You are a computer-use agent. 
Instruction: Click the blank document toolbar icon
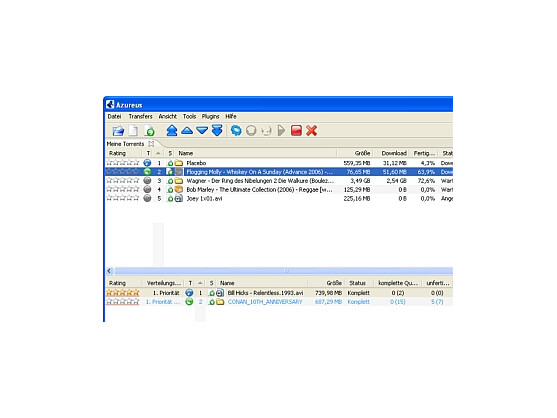click(x=133, y=131)
